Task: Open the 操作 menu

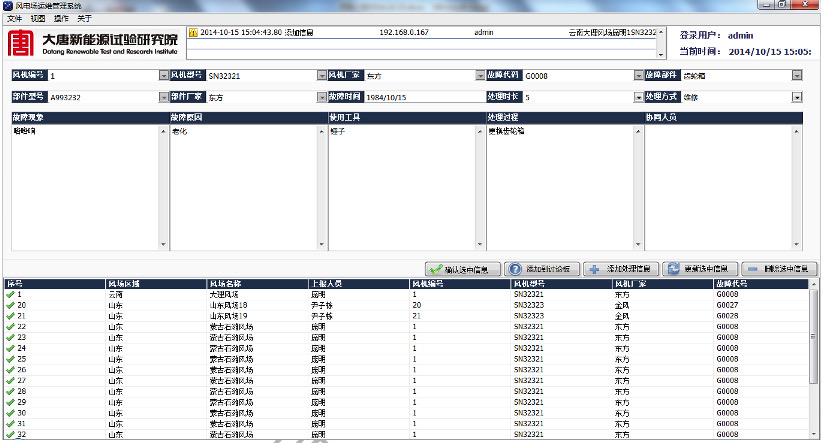Action: (x=61, y=18)
